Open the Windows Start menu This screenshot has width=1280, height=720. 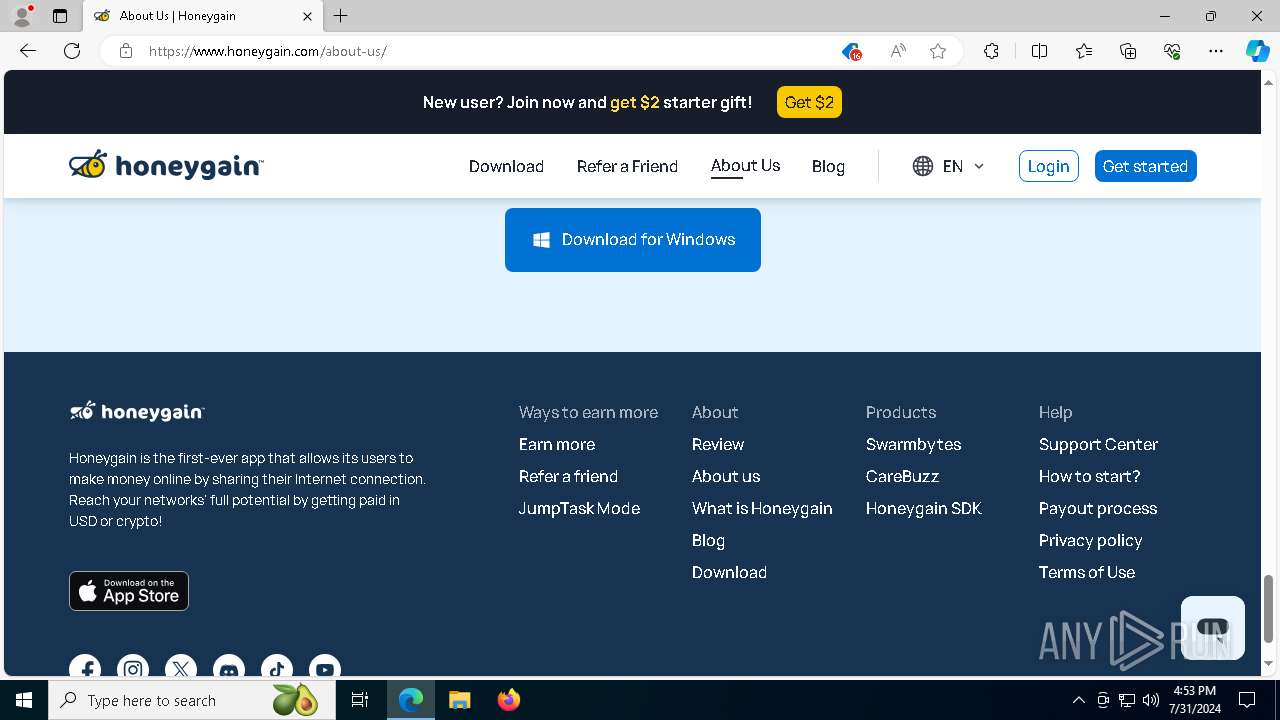(x=24, y=700)
